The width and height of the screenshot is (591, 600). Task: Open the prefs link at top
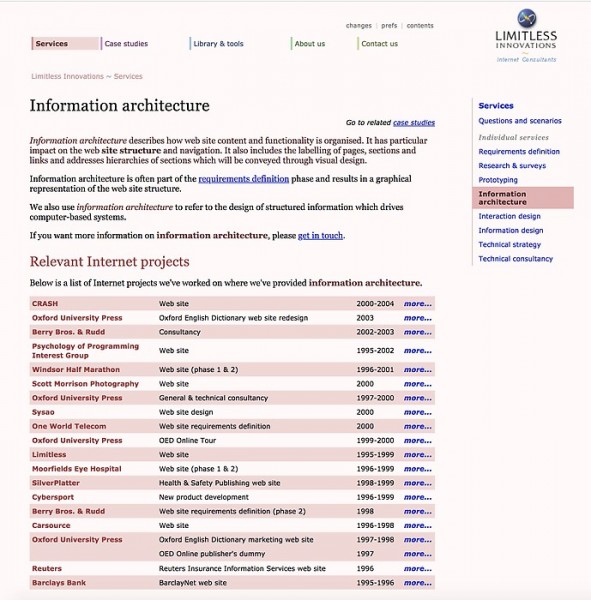[389, 26]
